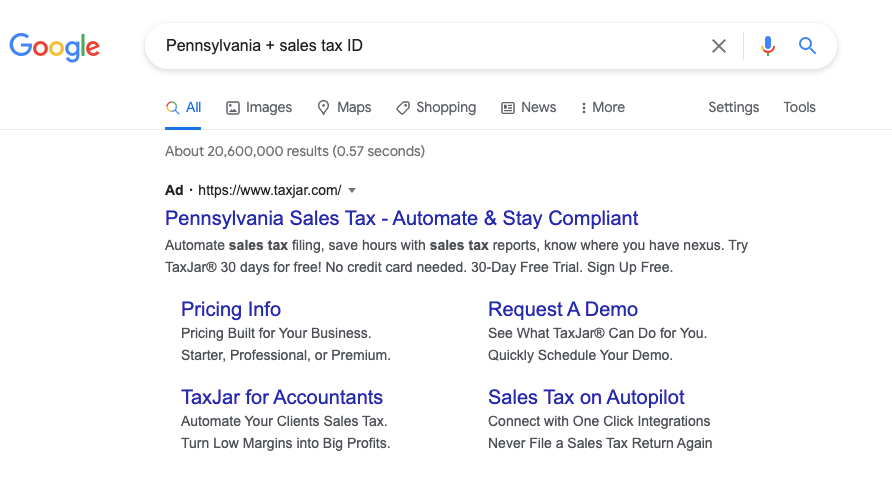Click inside the search text field
Viewport: 892px width, 480px height.
(430, 46)
